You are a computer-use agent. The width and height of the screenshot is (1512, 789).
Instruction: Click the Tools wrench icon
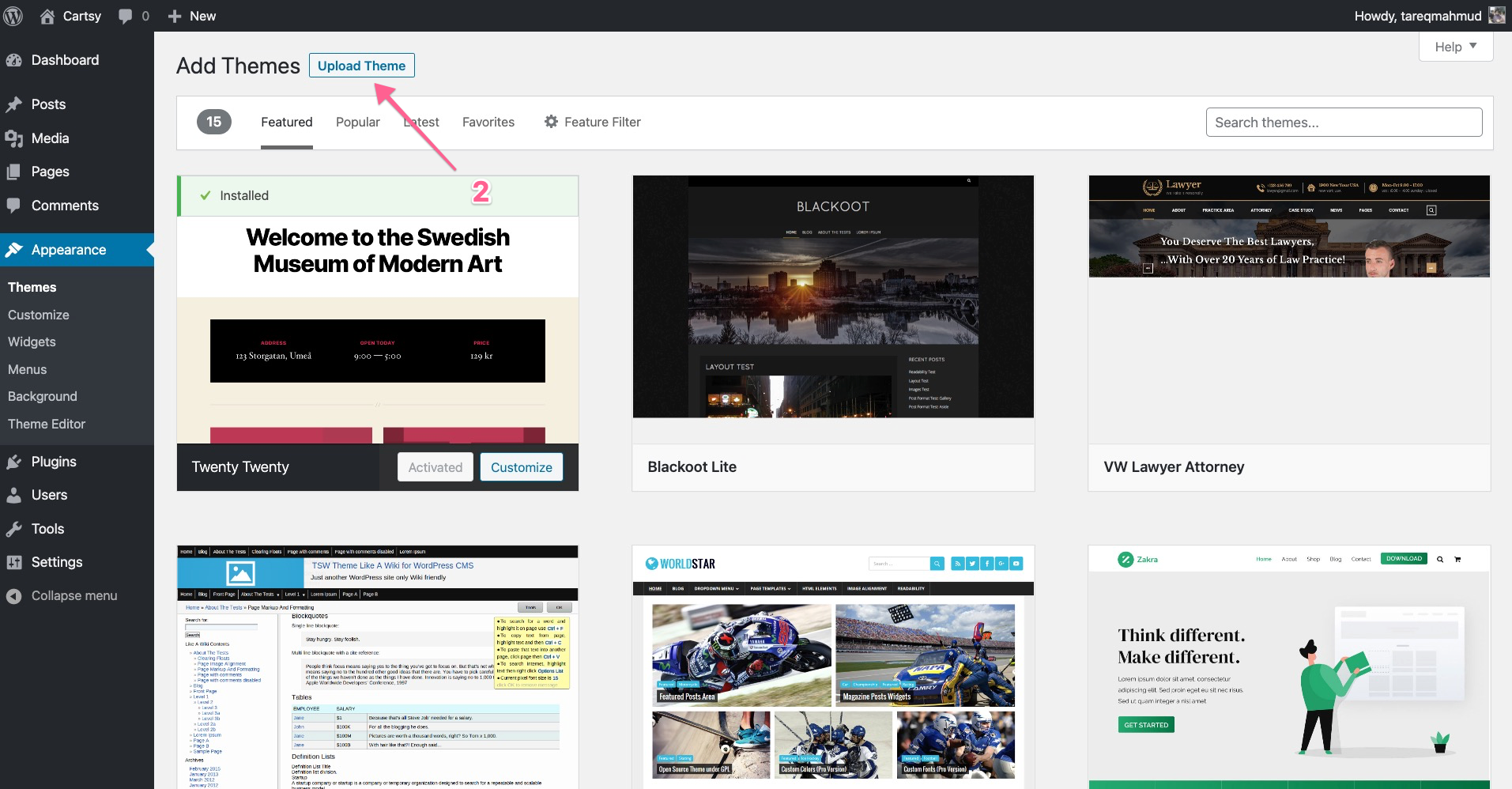[x=13, y=529]
